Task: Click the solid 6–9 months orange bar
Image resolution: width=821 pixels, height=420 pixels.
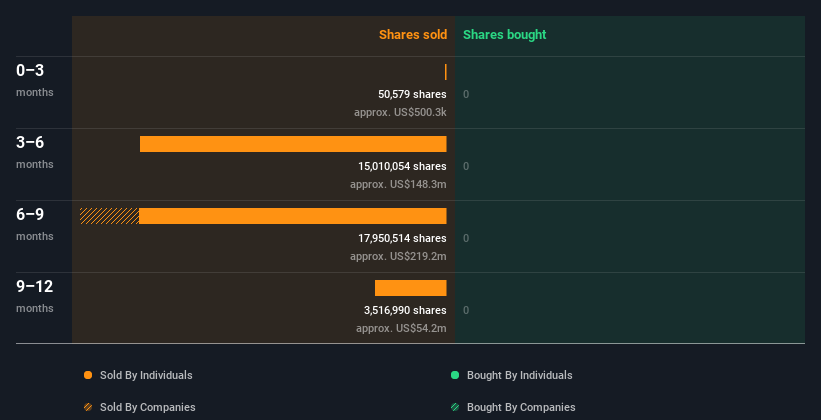Action: tap(293, 216)
